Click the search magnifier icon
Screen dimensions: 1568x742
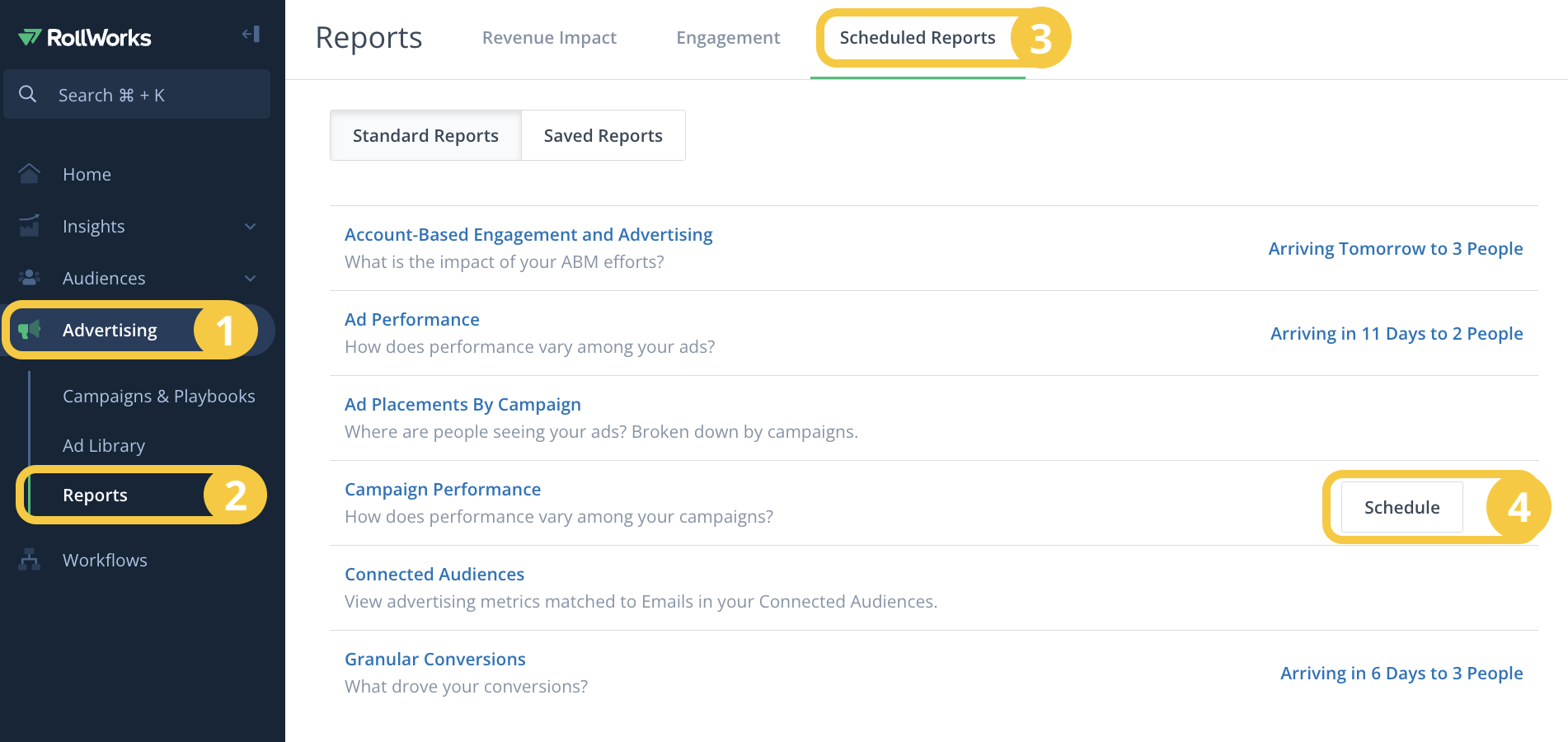28,95
